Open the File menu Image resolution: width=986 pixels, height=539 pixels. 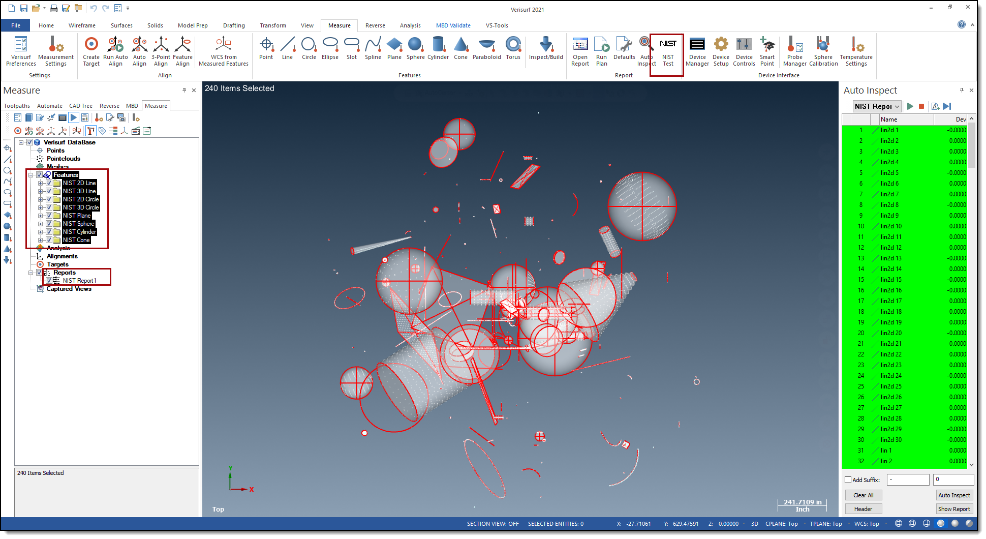(x=16, y=25)
